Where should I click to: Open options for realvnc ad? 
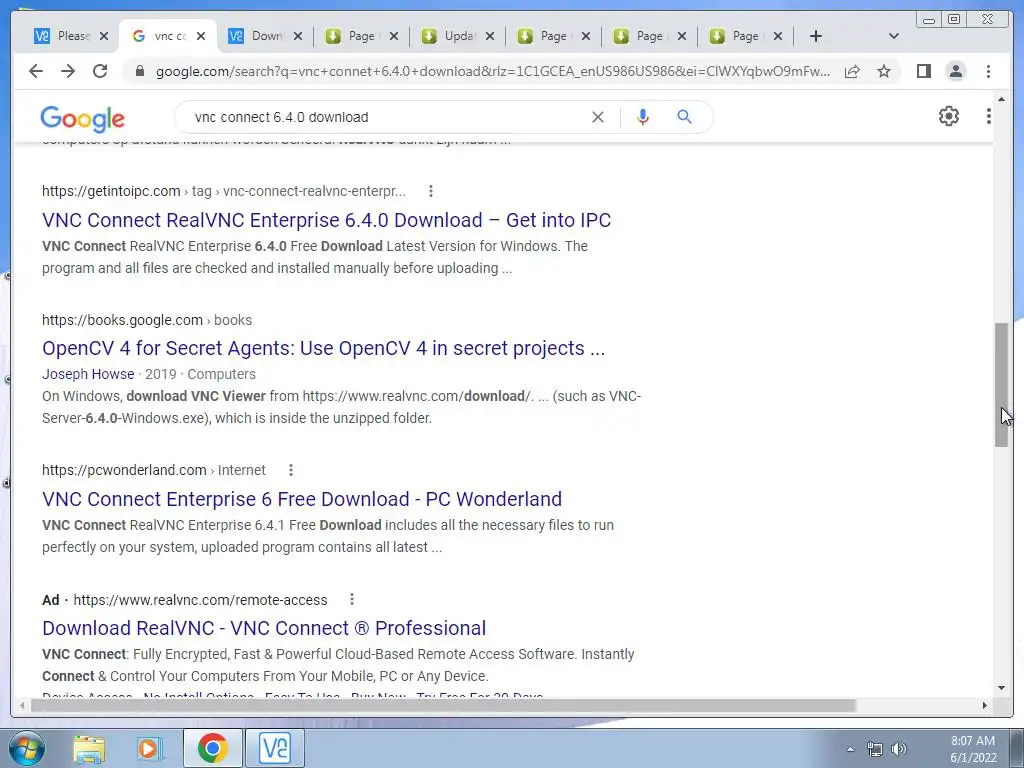tap(351, 600)
